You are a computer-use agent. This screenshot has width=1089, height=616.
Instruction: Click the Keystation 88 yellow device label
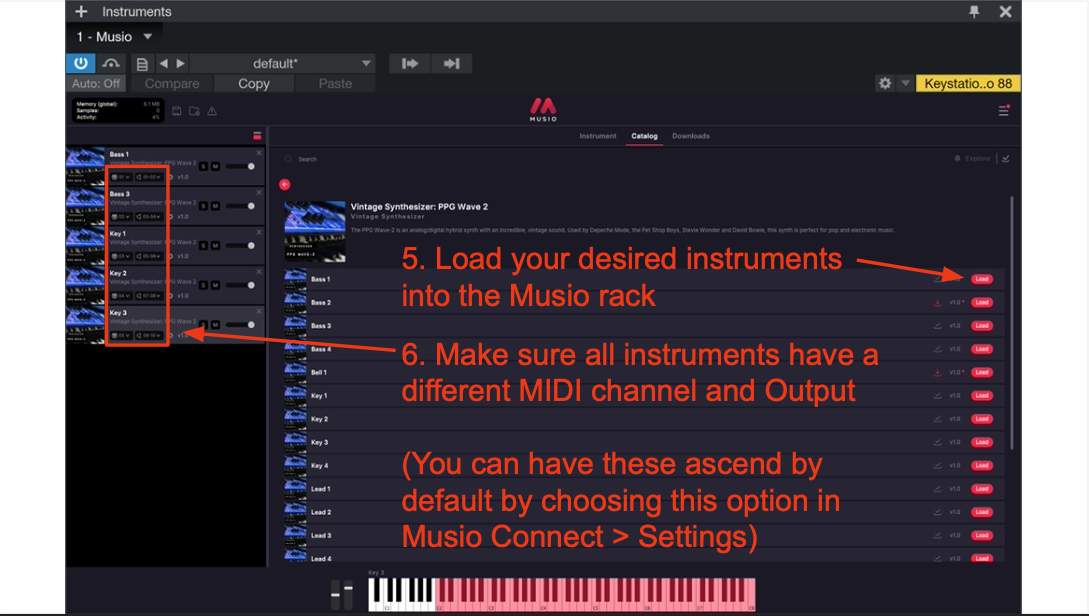[x=968, y=83]
